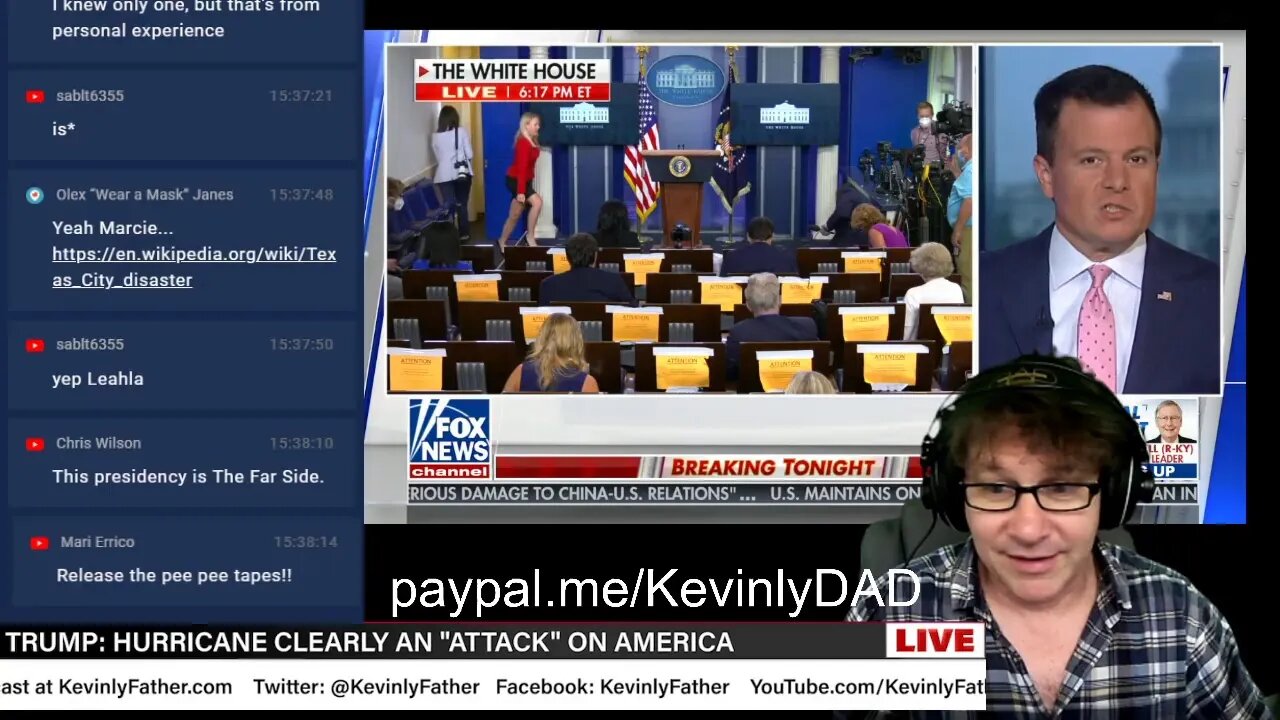Click the red LIVE badge in lower banner
The width and height of the screenshot is (1280, 720).
tap(935, 641)
